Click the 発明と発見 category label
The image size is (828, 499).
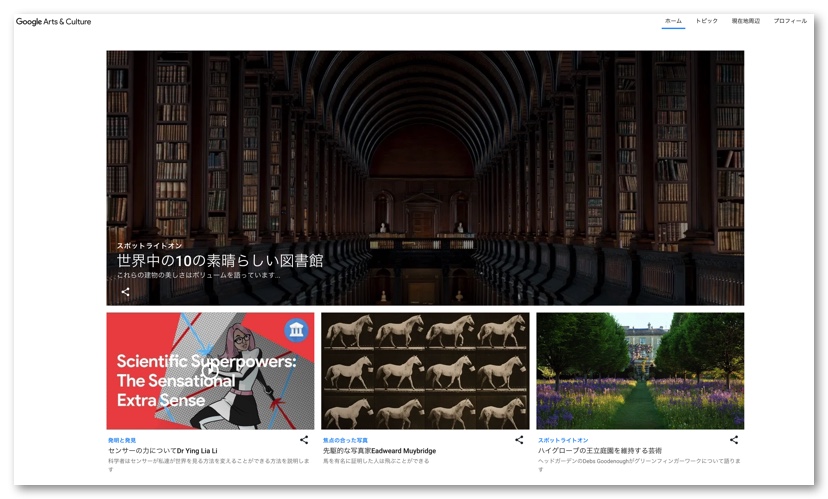tap(122, 440)
